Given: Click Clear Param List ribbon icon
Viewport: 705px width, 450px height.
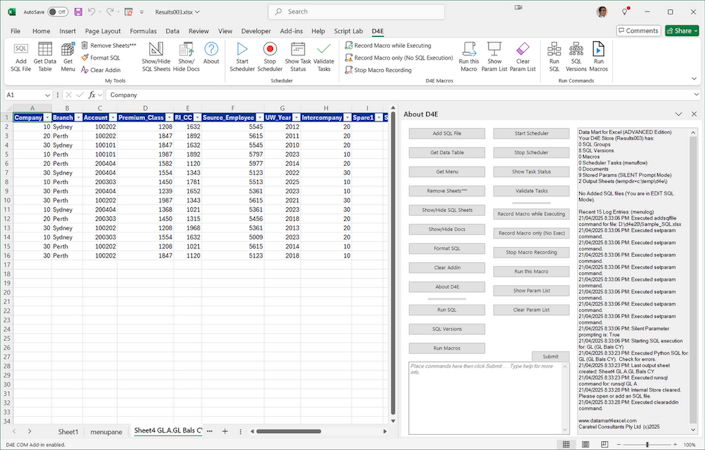Looking at the screenshot, I should pos(522,57).
